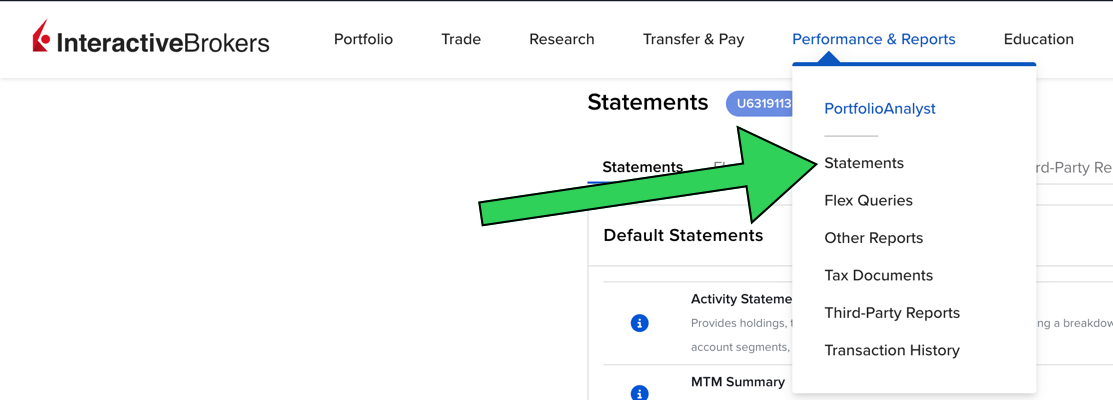Click the info icon beside MTM Summary

coord(640,392)
